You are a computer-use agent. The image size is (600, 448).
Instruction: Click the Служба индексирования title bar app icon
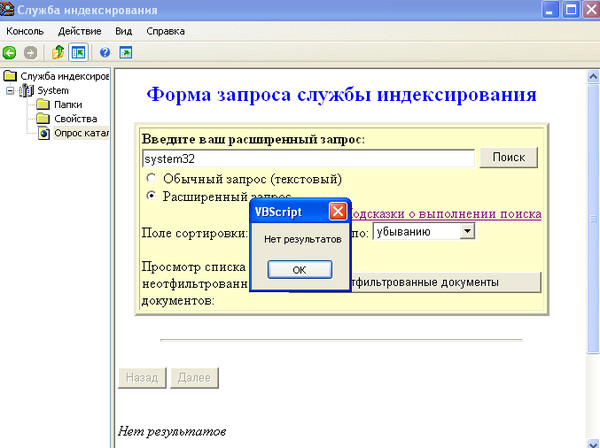click(7, 9)
